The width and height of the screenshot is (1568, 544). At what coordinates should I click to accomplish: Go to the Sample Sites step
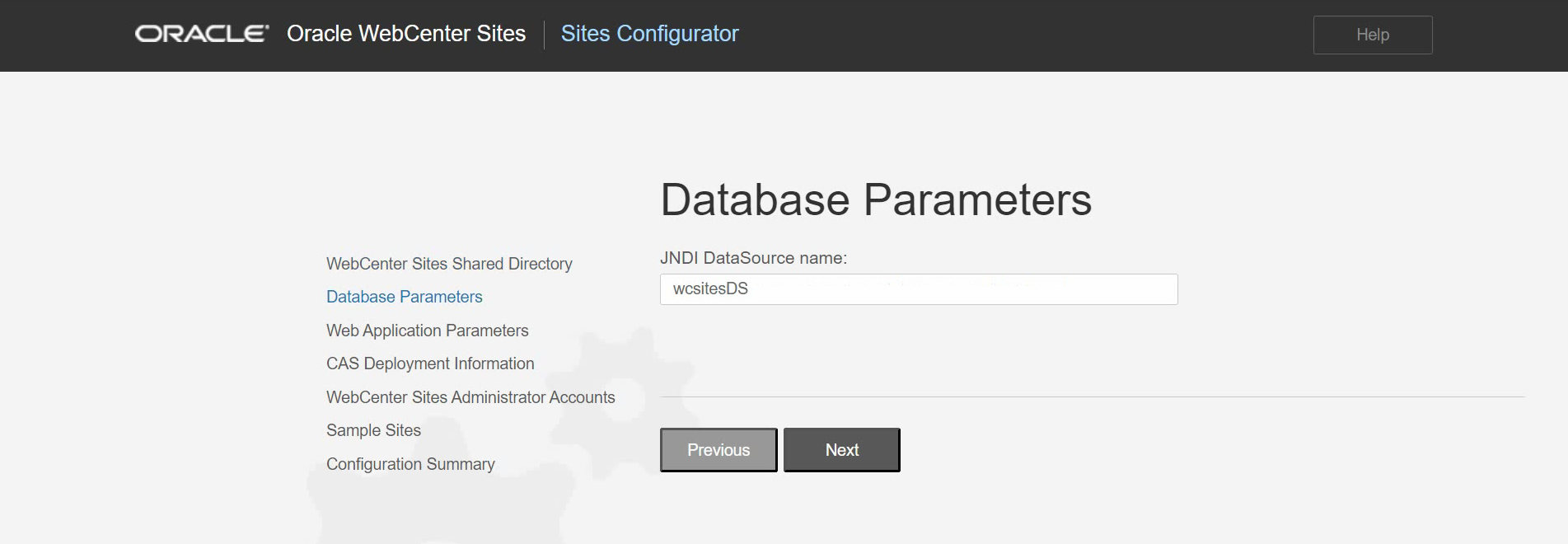coord(373,430)
